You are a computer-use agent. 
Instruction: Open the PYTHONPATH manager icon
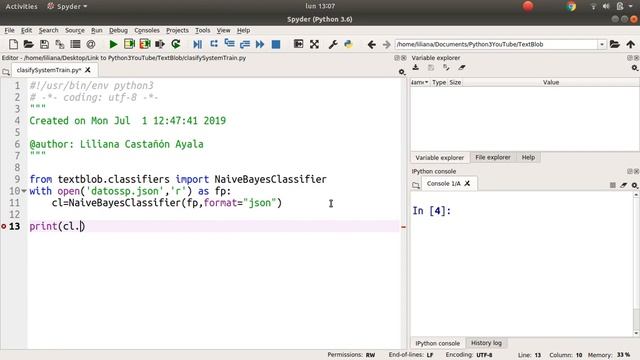coord(349,44)
